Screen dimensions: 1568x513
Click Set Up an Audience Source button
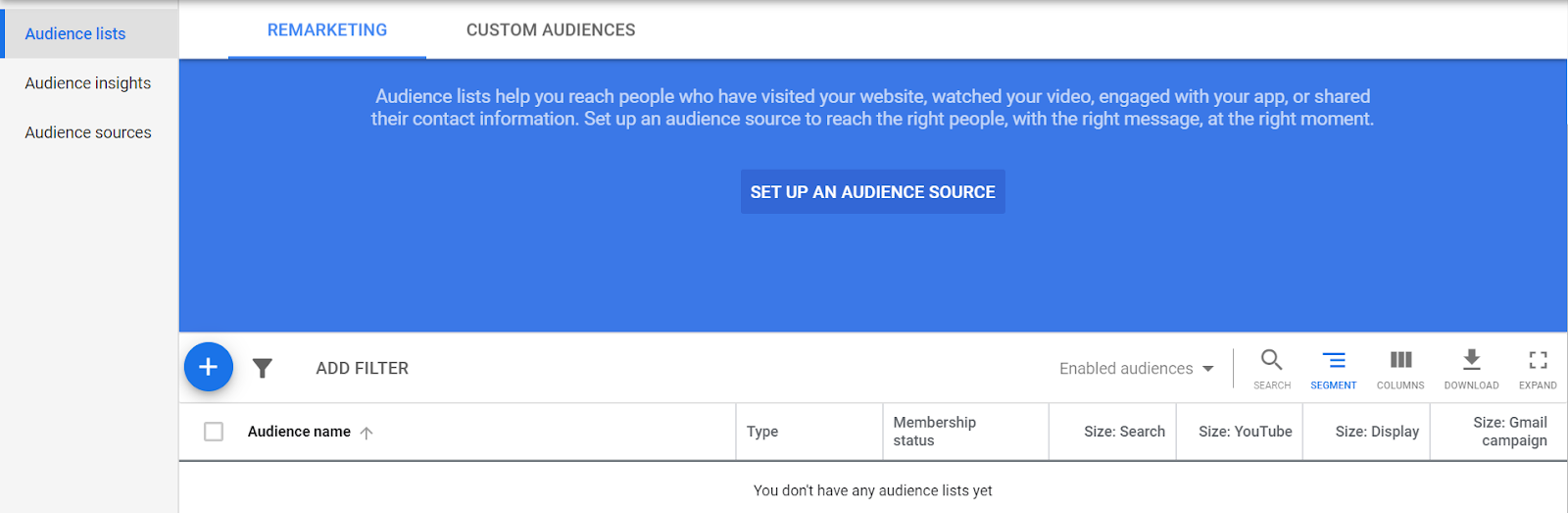coord(873,192)
